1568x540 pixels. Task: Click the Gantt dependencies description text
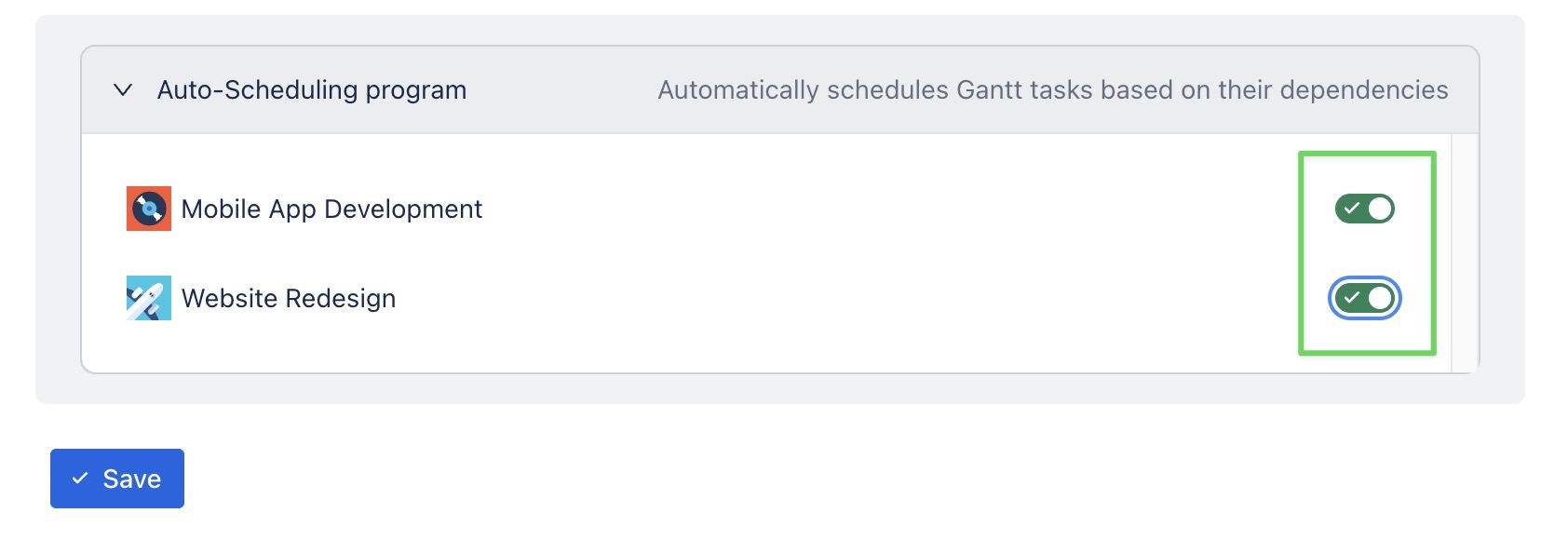pos(1052,90)
